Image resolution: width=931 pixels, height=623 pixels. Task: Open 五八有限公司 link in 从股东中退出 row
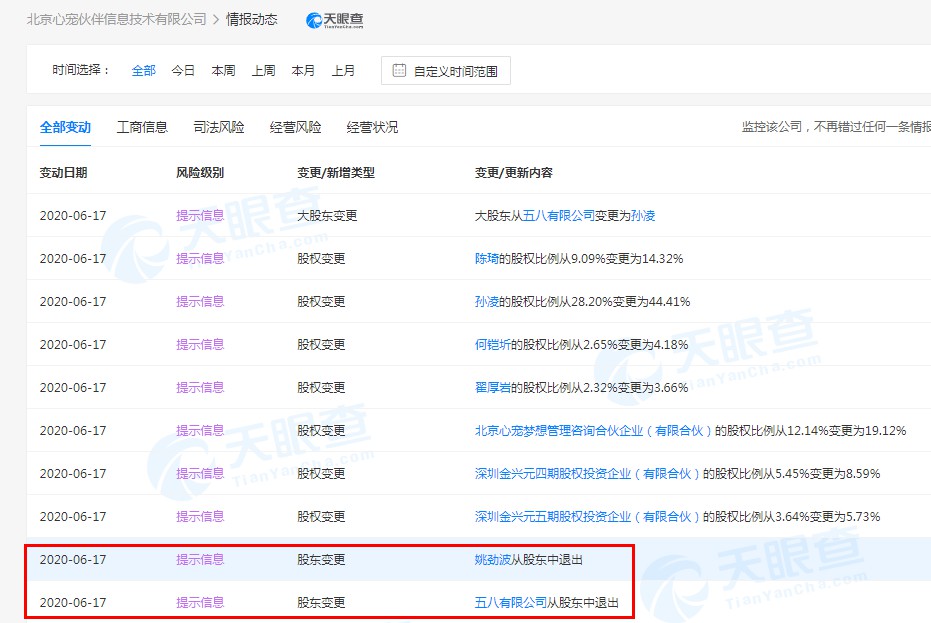click(x=511, y=603)
